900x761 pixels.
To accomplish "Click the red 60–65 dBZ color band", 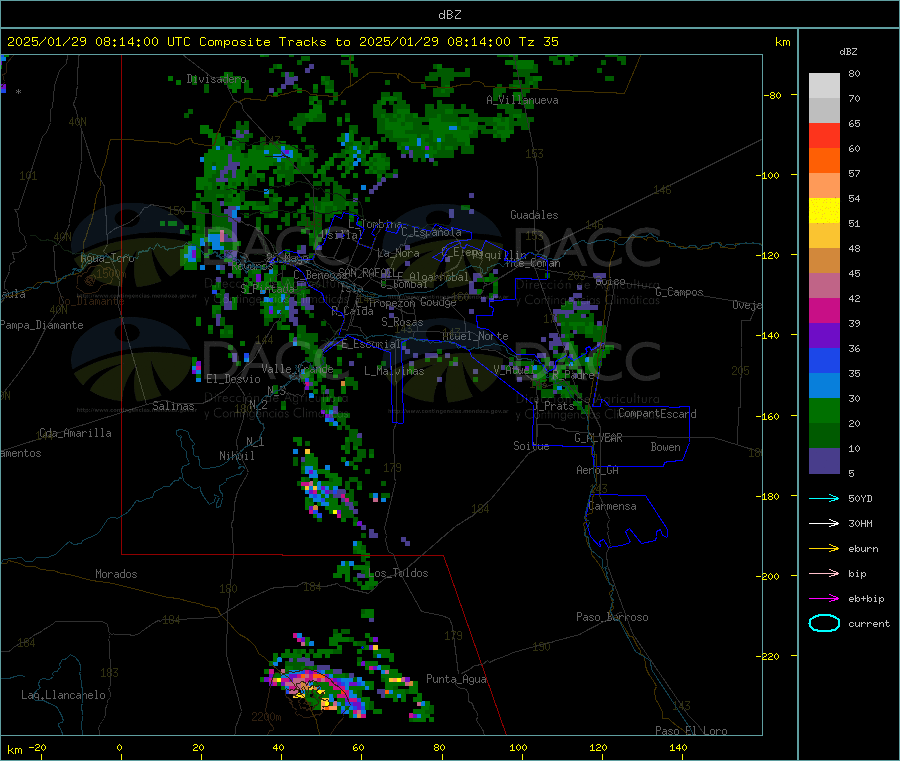I will click(824, 135).
